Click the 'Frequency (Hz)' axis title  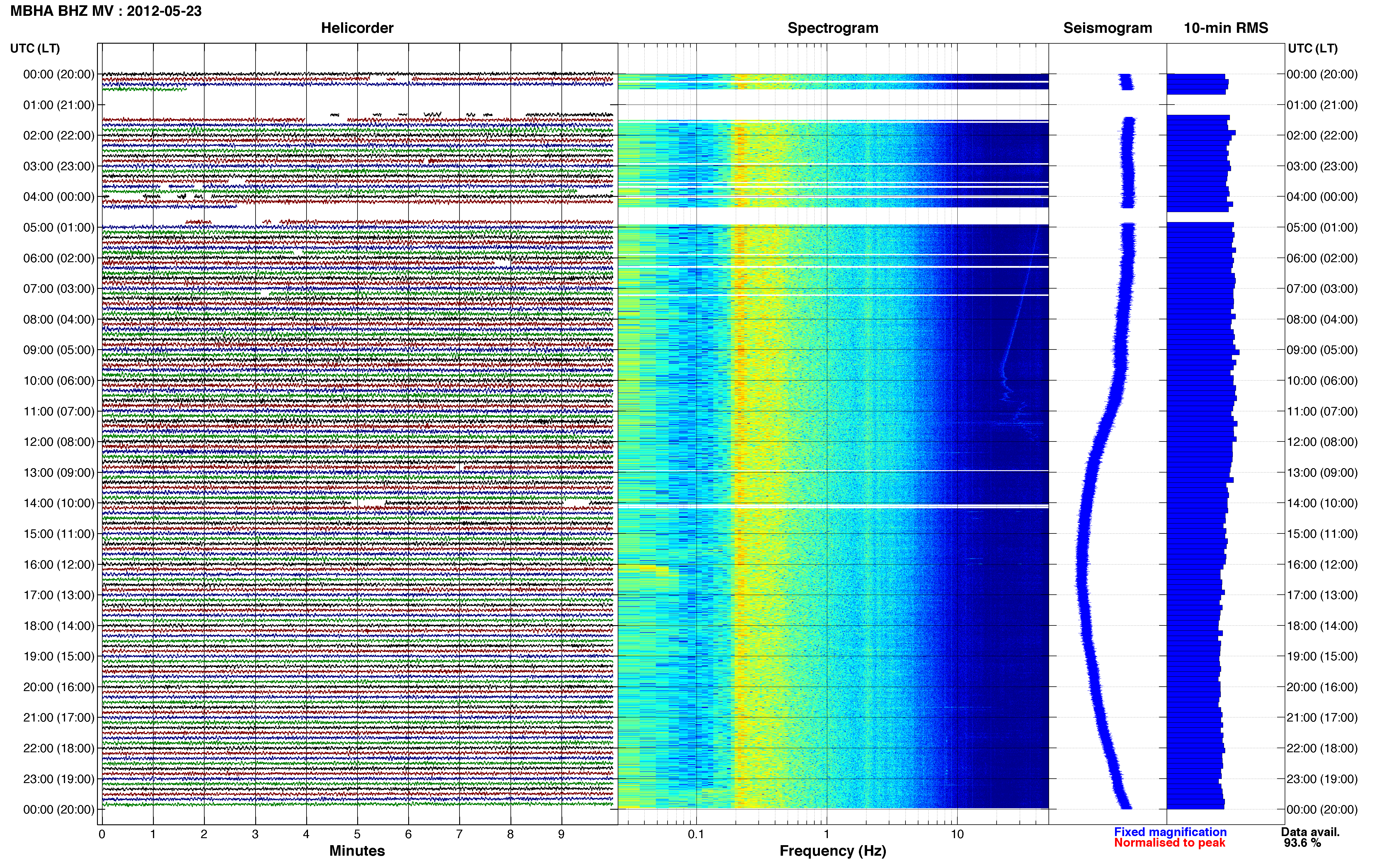point(833,851)
